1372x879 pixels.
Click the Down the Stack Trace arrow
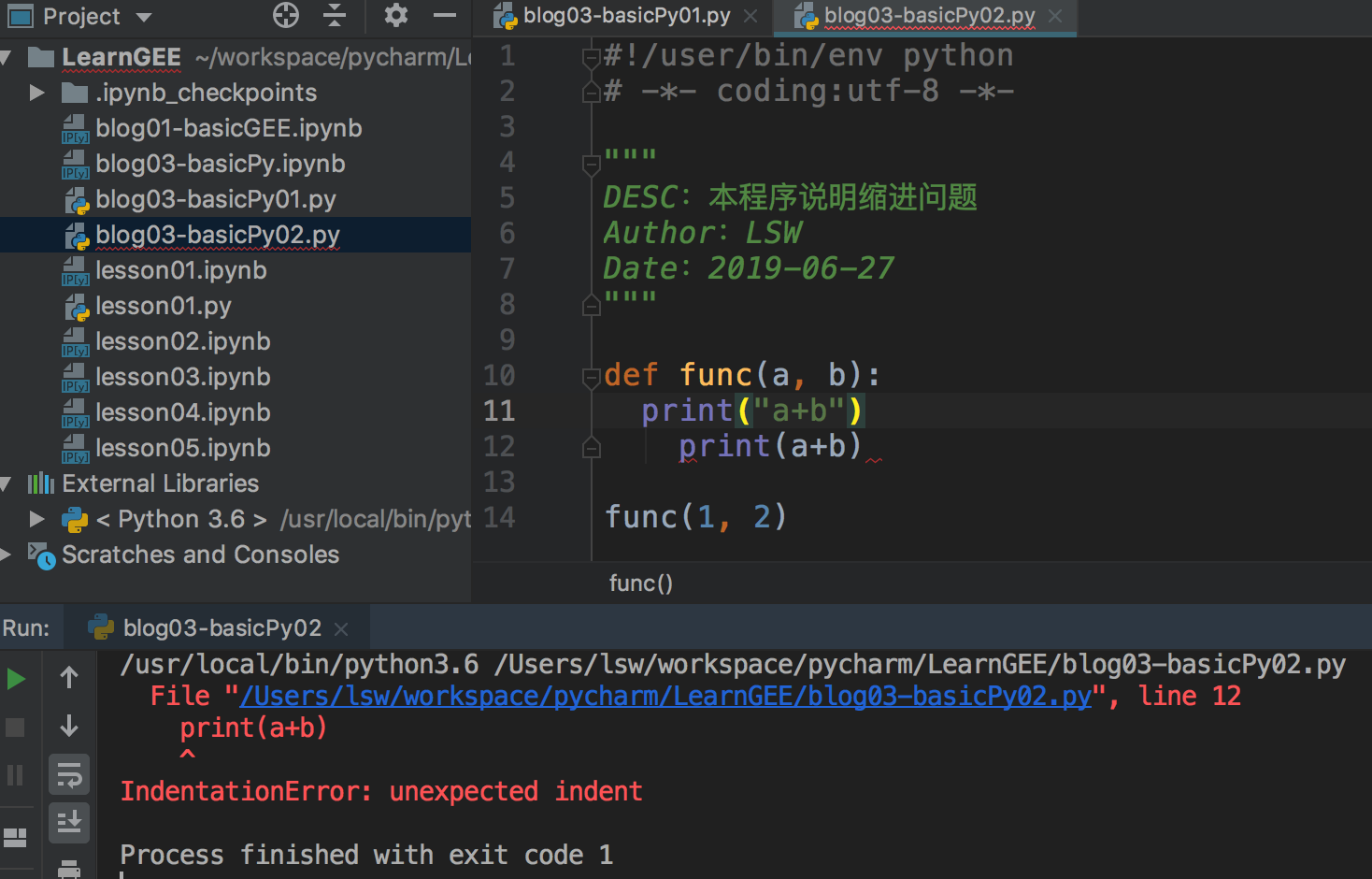click(69, 727)
